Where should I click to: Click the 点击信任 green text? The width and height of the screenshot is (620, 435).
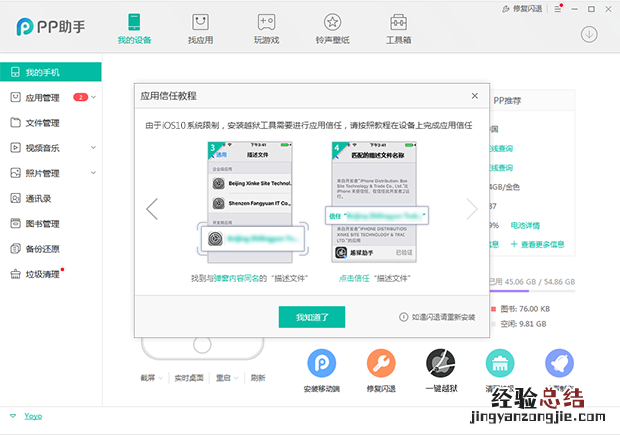point(354,278)
